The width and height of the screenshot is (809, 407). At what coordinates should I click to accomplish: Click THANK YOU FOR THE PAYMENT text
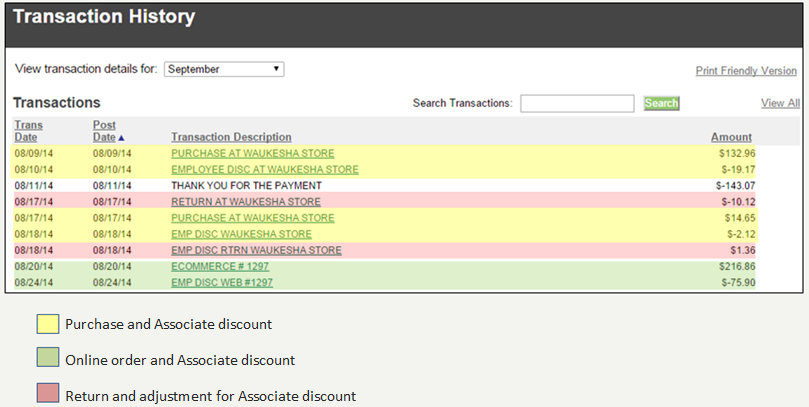247,186
